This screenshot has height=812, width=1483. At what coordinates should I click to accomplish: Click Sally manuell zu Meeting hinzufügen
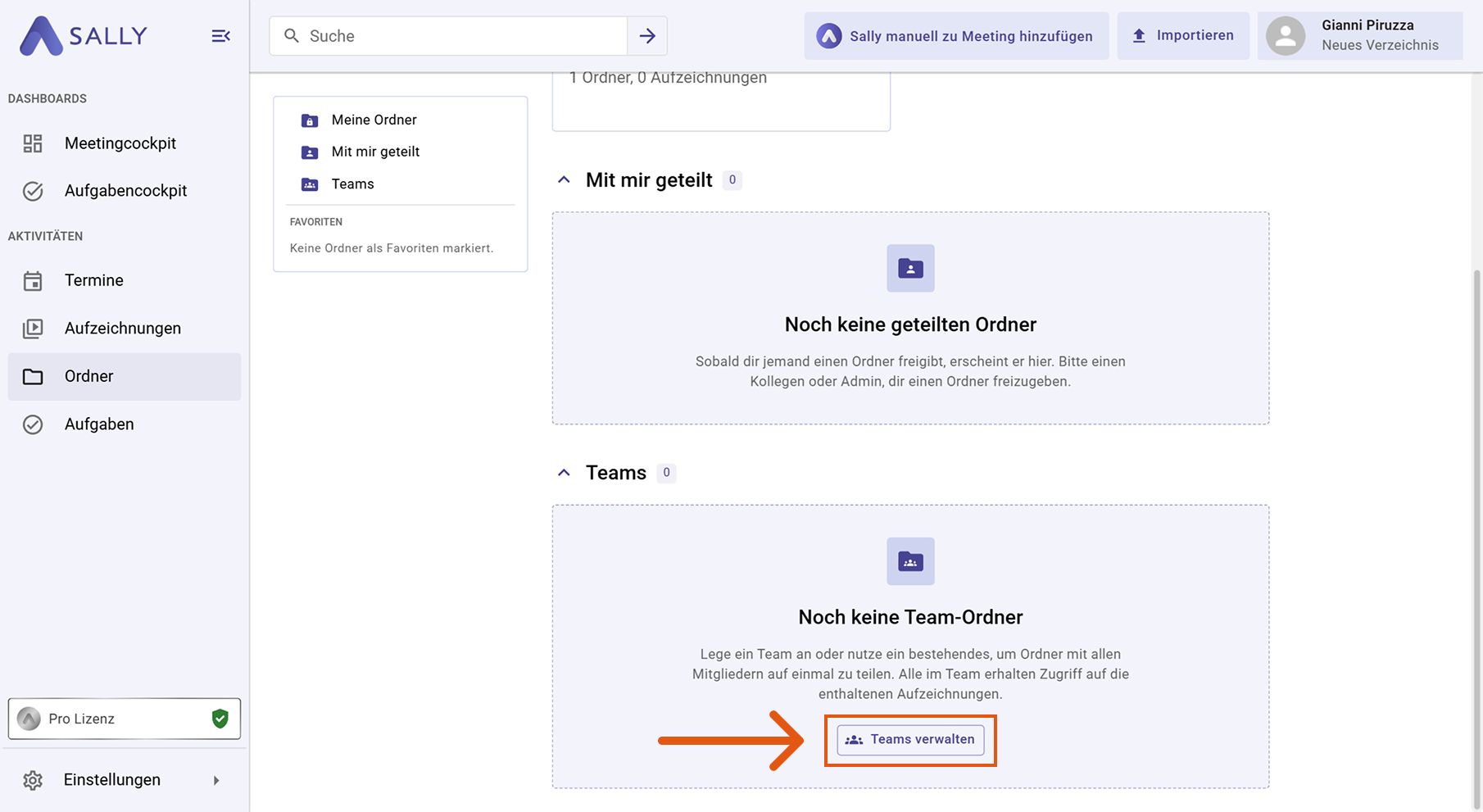[x=956, y=36]
